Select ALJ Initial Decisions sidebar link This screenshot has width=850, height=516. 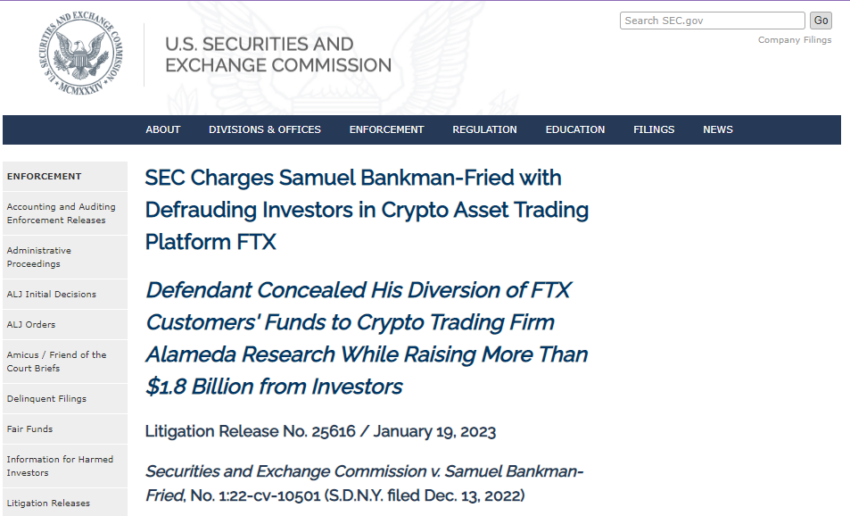pyautogui.click(x=51, y=294)
